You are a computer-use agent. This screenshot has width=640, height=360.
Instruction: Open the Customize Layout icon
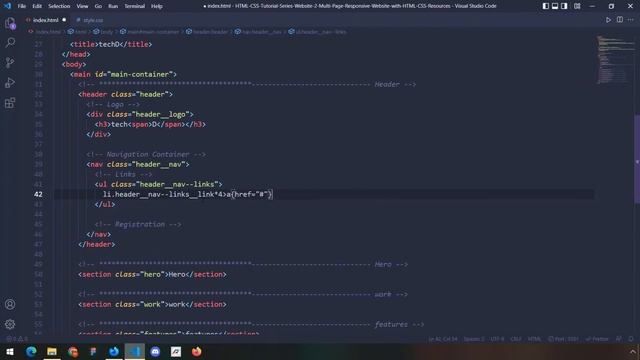click(x=577, y=6)
